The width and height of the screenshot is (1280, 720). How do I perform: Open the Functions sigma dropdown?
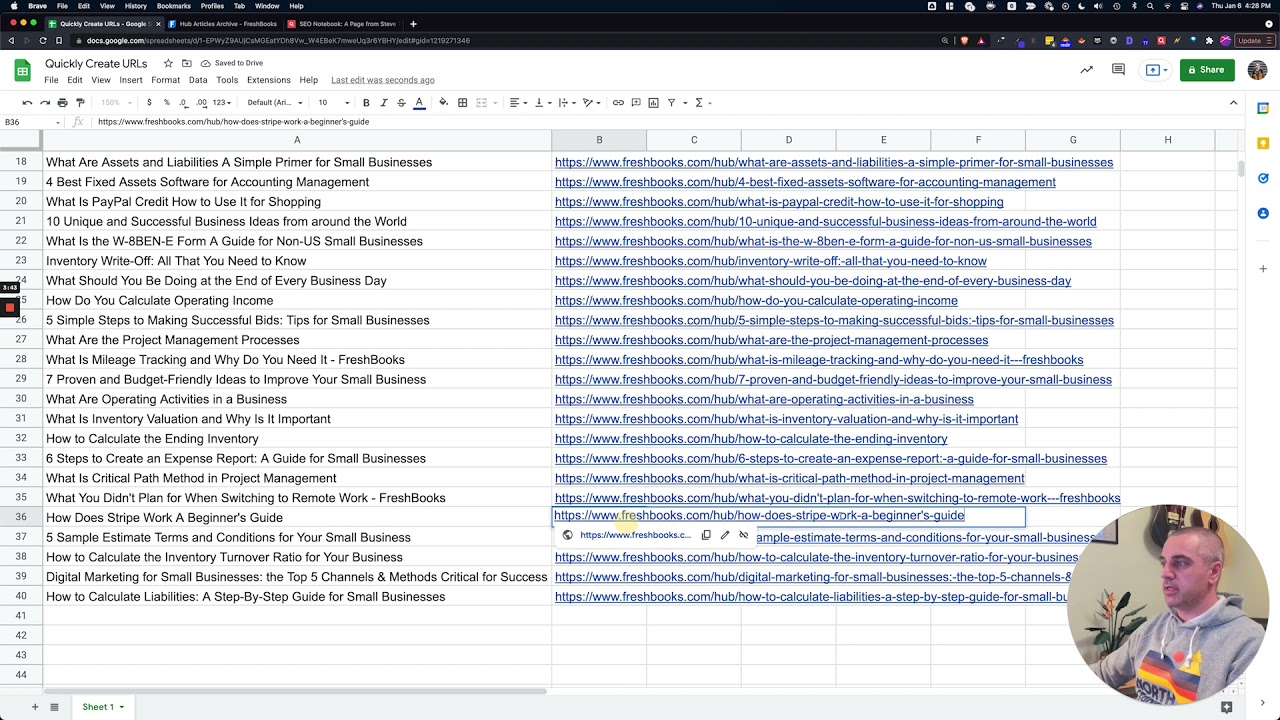coord(702,102)
